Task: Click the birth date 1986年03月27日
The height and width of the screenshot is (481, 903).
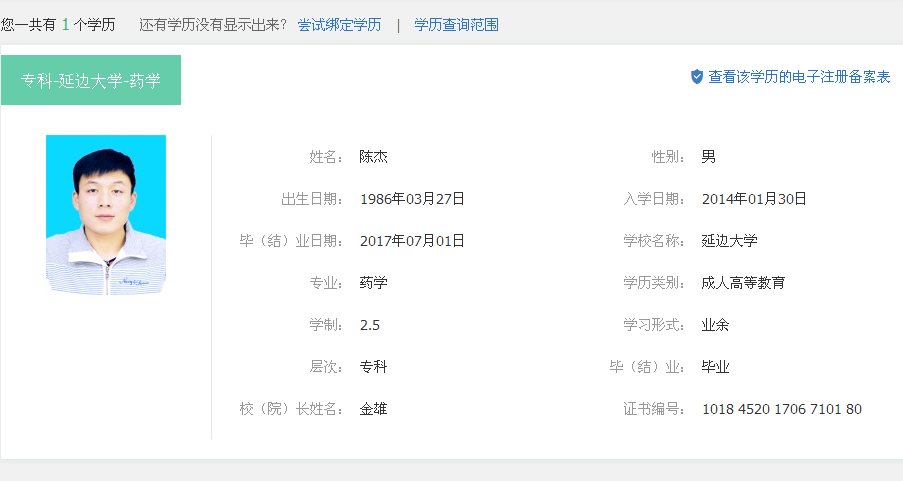Action: [x=412, y=199]
